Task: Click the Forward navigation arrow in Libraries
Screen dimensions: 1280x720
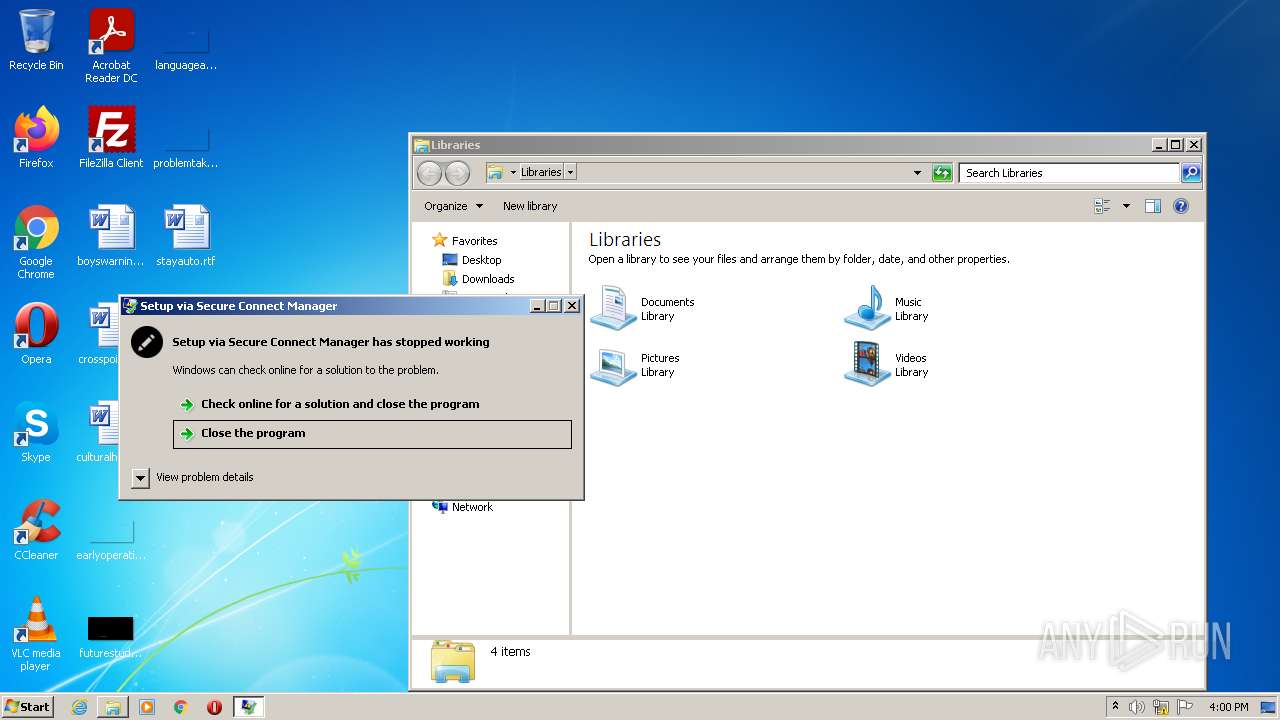Action: point(457,173)
